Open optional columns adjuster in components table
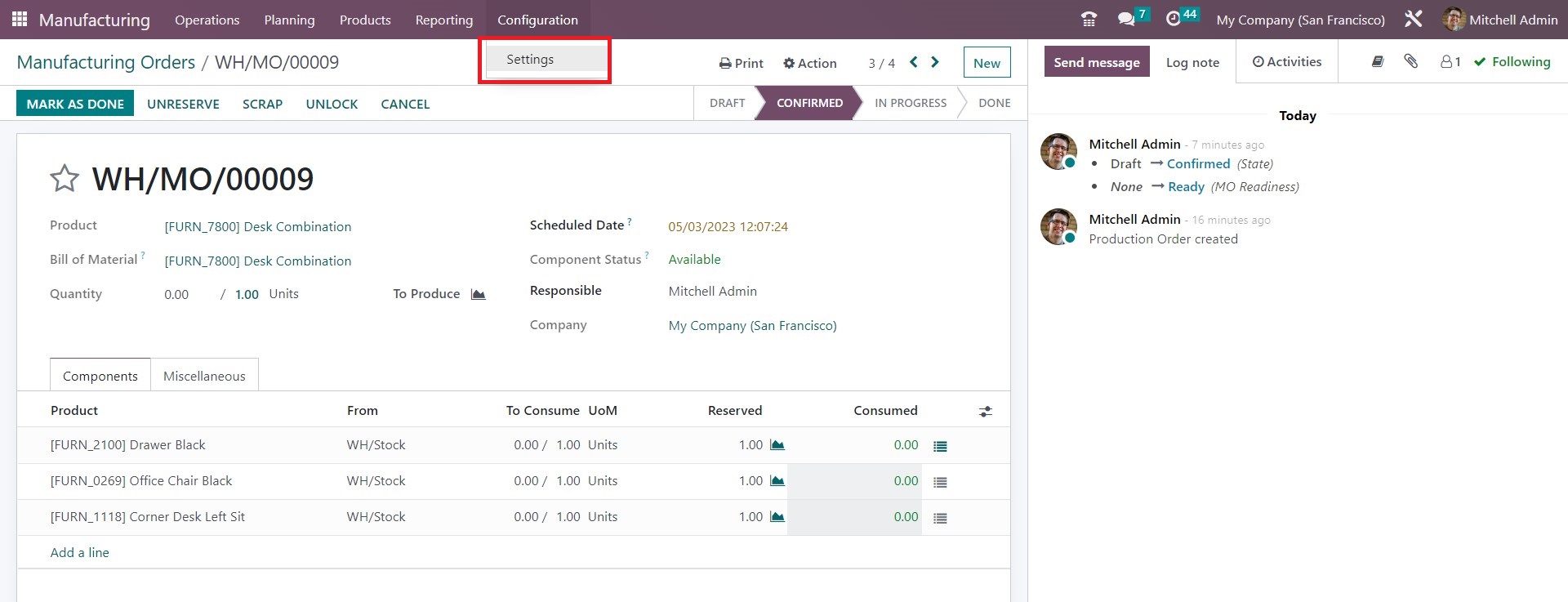 [986, 412]
